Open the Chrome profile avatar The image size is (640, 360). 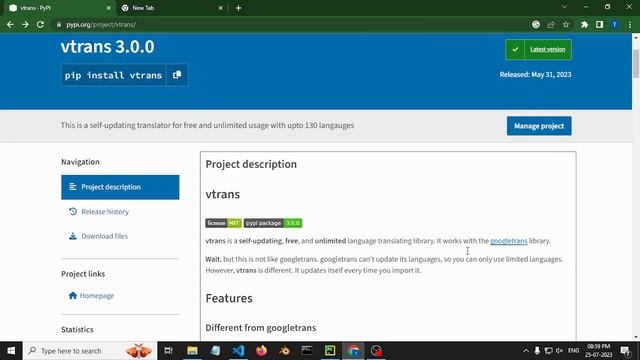coord(614,24)
